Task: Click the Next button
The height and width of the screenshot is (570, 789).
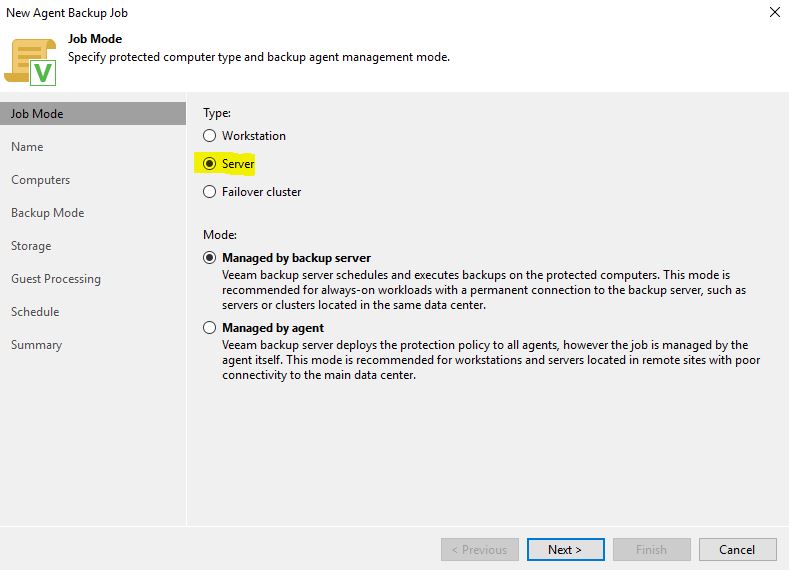Action: pyautogui.click(x=566, y=549)
